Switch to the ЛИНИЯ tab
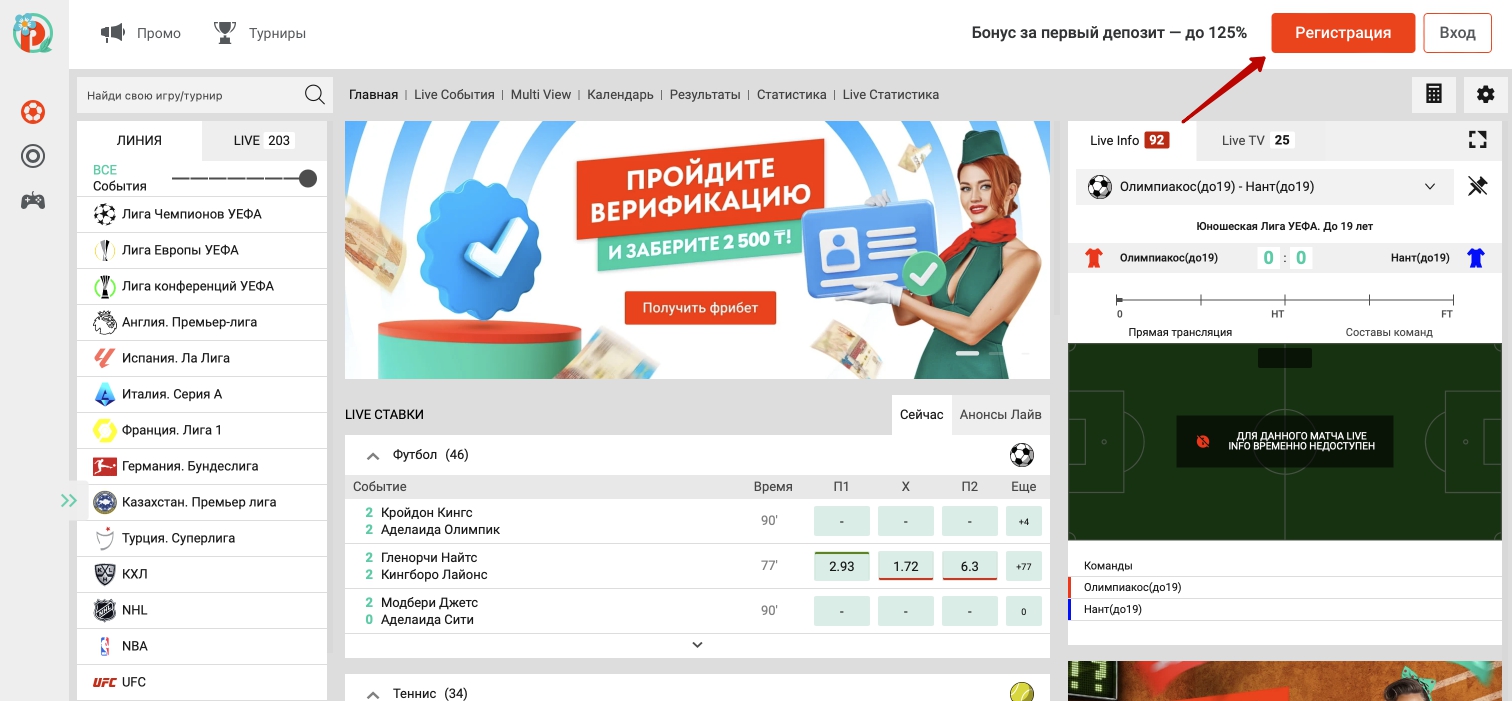Screen dimensions: 1512x701 [x=139, y=141]
